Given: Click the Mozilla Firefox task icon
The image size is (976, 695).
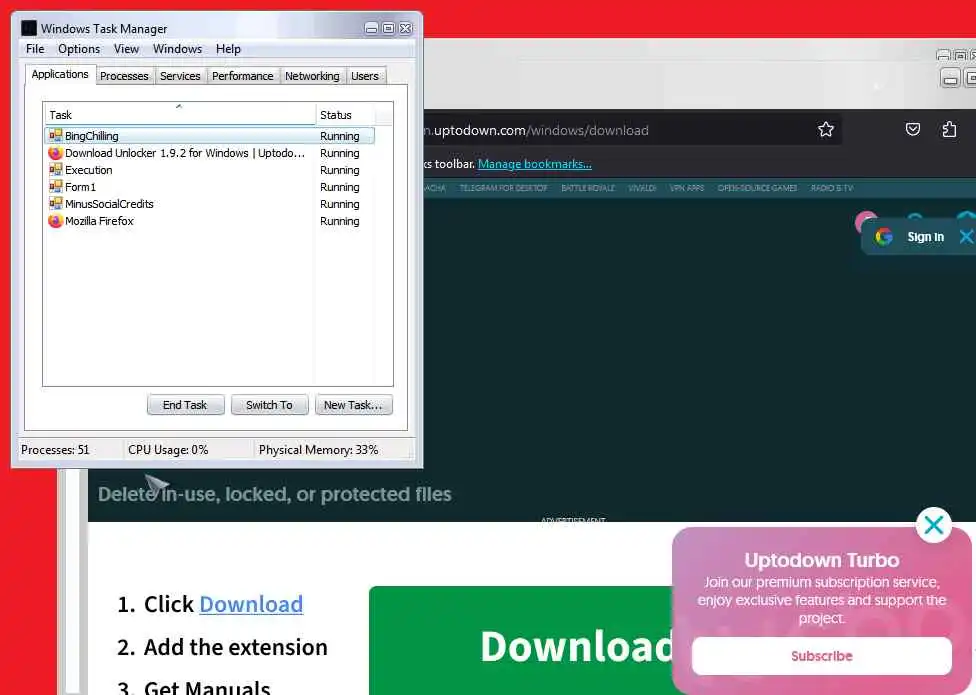Looking at the screenshot, I should (55, 220).
